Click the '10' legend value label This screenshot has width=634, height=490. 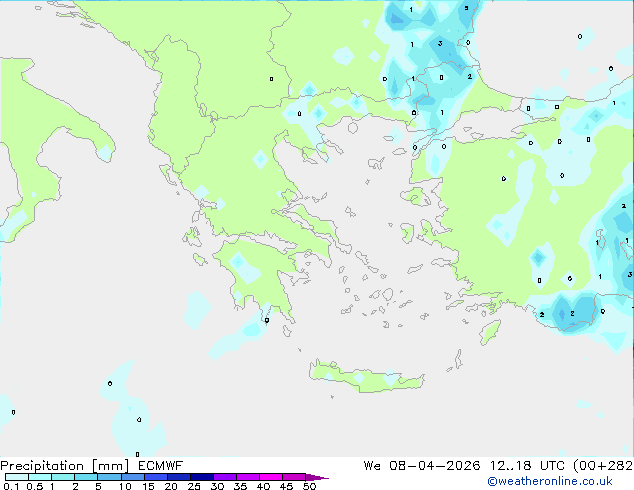[x=125, y=486]
